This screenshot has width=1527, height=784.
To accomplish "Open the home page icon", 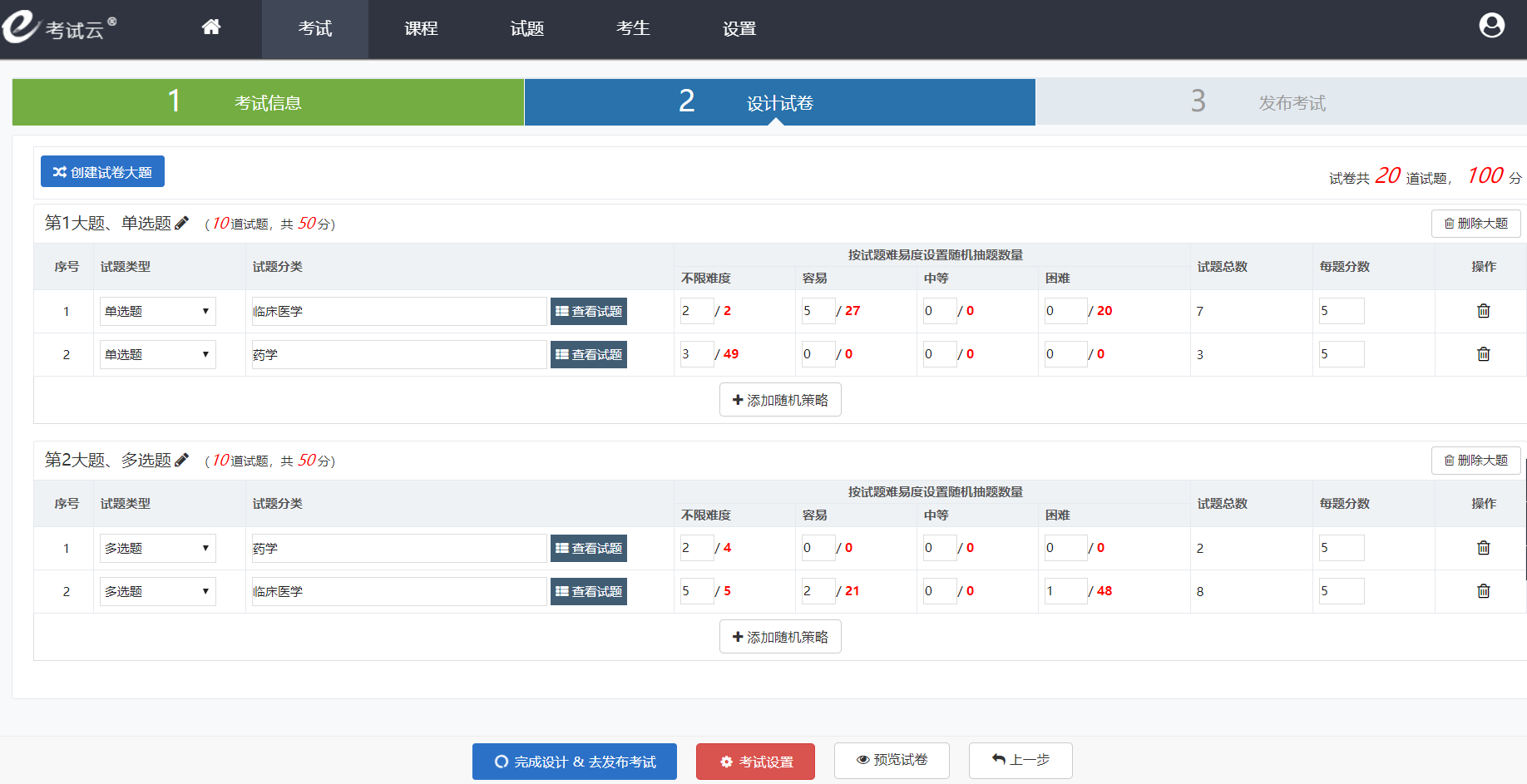I will [211, 27].
